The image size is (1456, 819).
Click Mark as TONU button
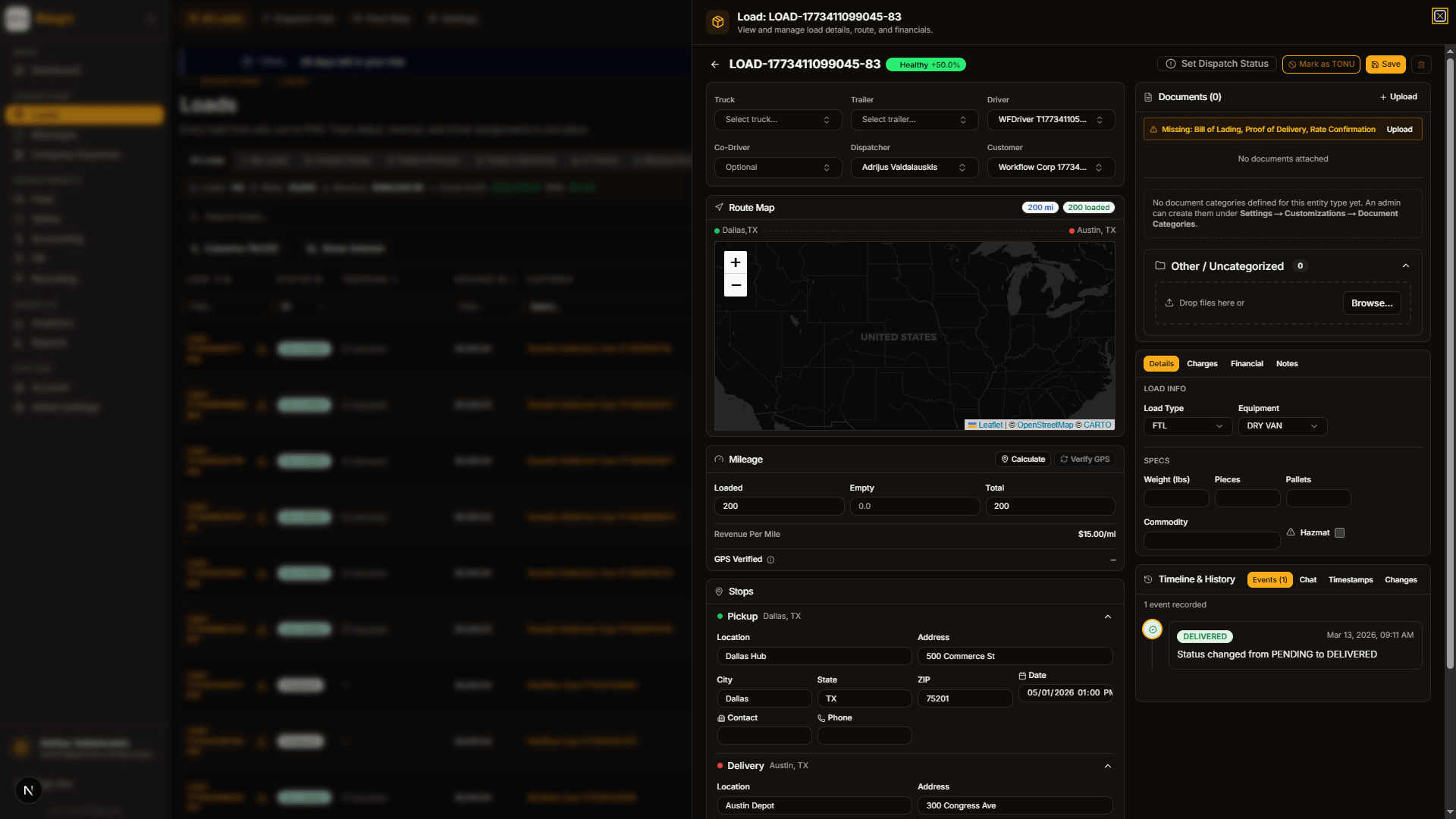point(1321,64)
